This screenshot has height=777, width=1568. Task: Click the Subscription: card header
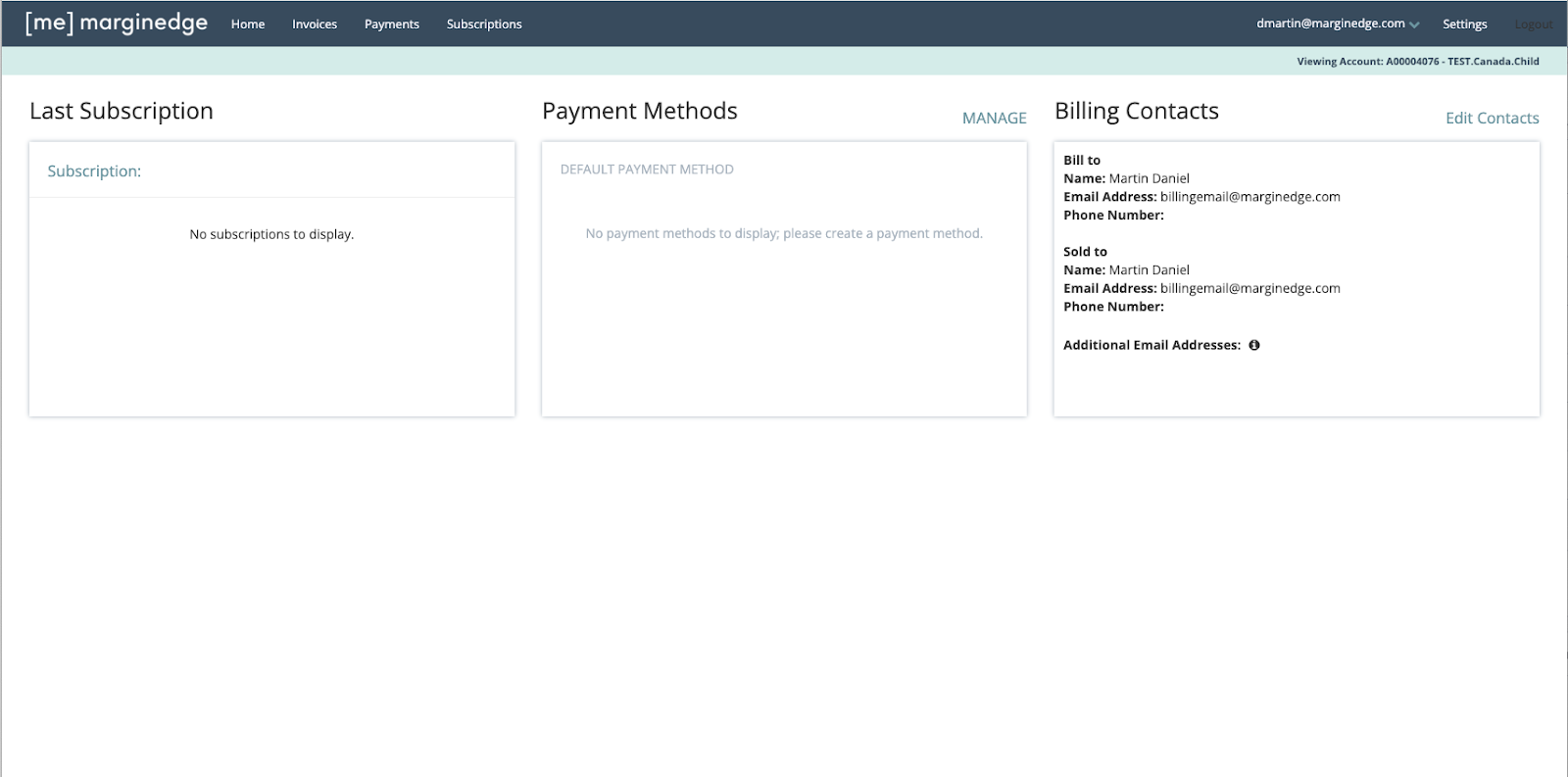(94, 170)
